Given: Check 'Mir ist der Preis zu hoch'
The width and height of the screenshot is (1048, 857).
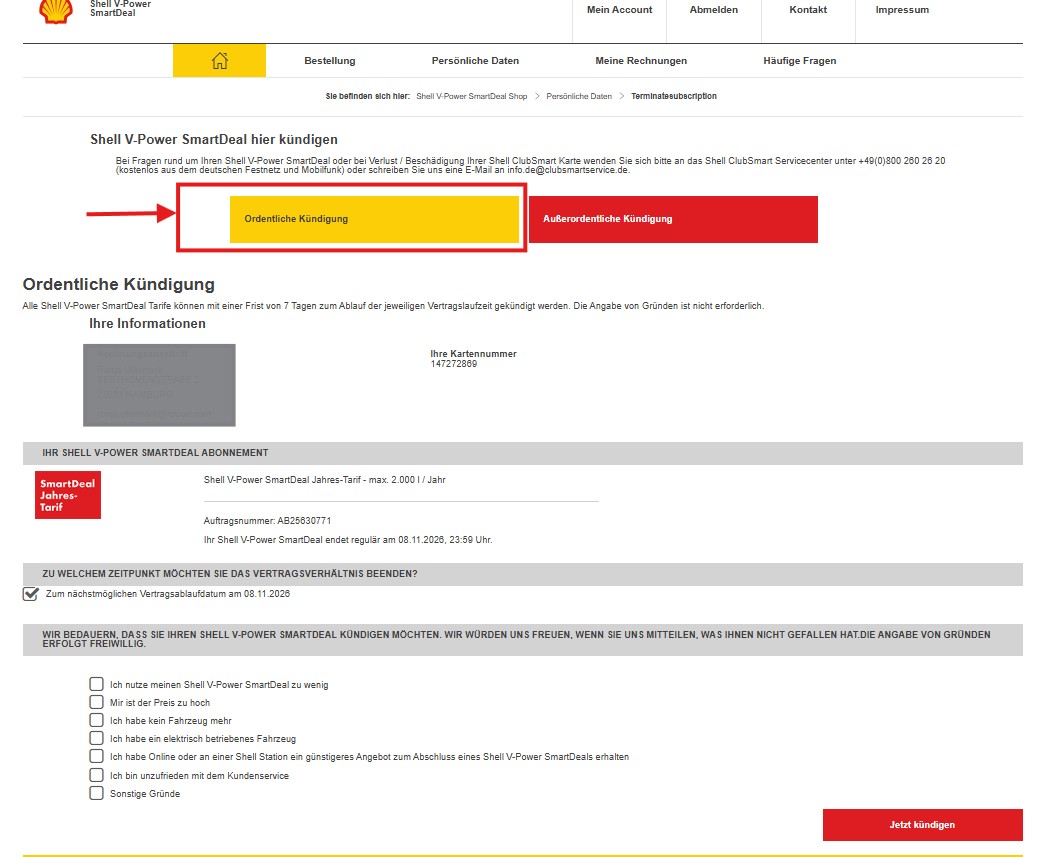Looking at the screenshot, I should (96, 703).
